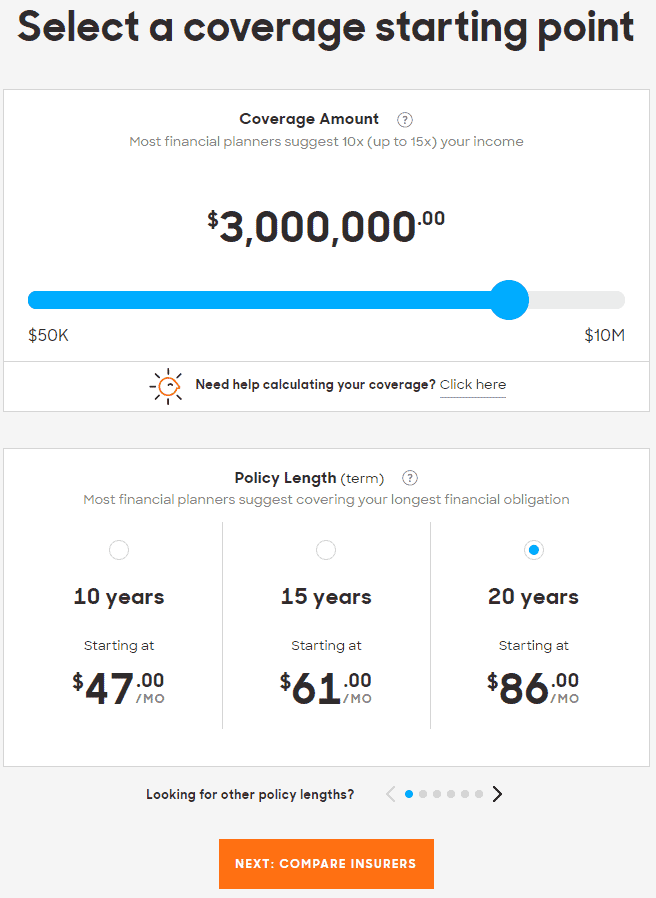Open the Coverage Amount help icon
Viewport: 656px width, 898px height.
pos(404,120)
